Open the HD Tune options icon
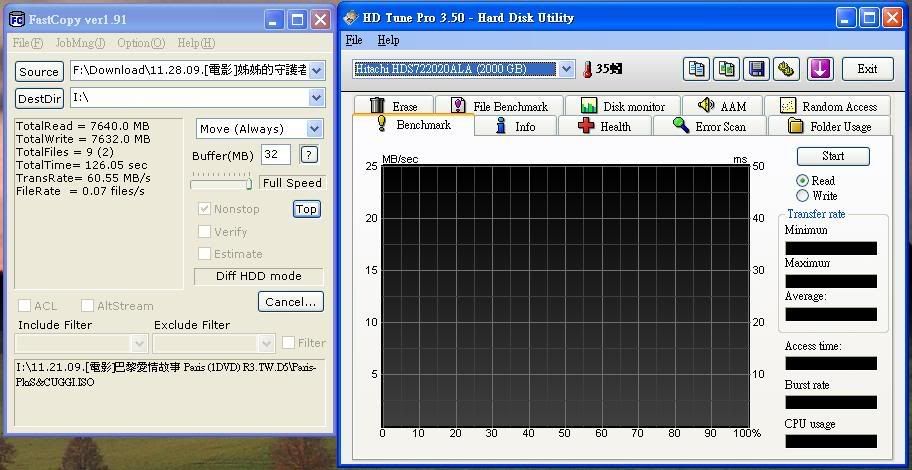 point(786,69)
